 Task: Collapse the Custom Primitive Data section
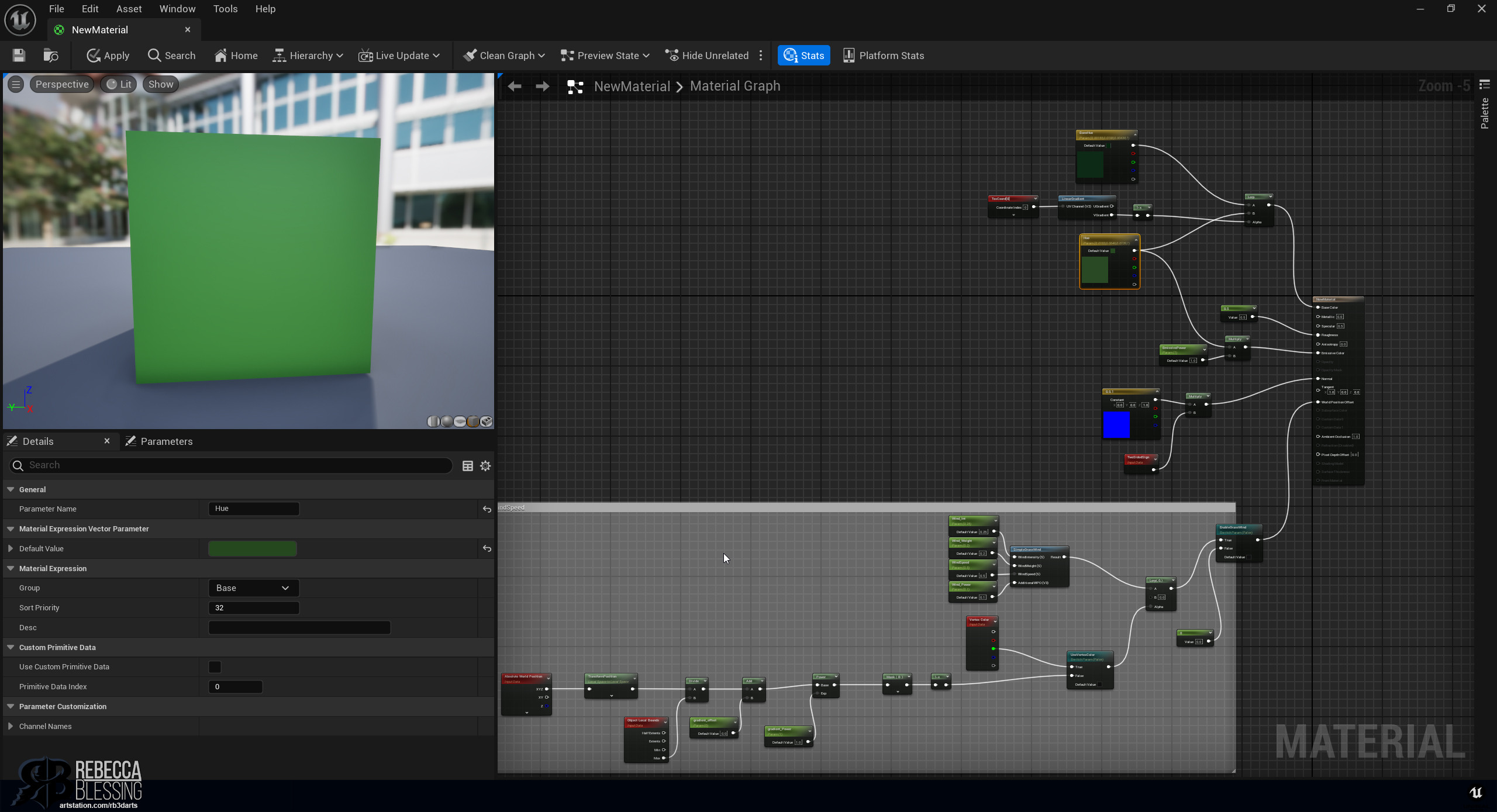tap(11, 647)
